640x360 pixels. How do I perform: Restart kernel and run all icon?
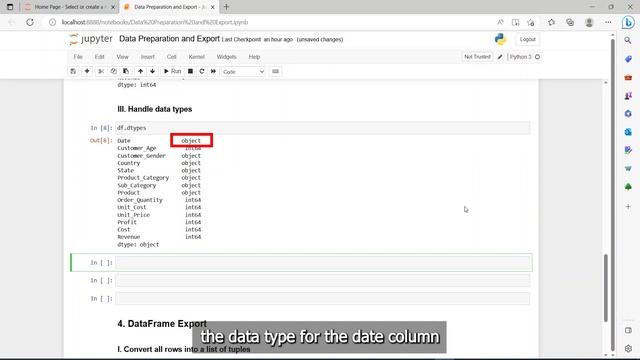[213, 71]
